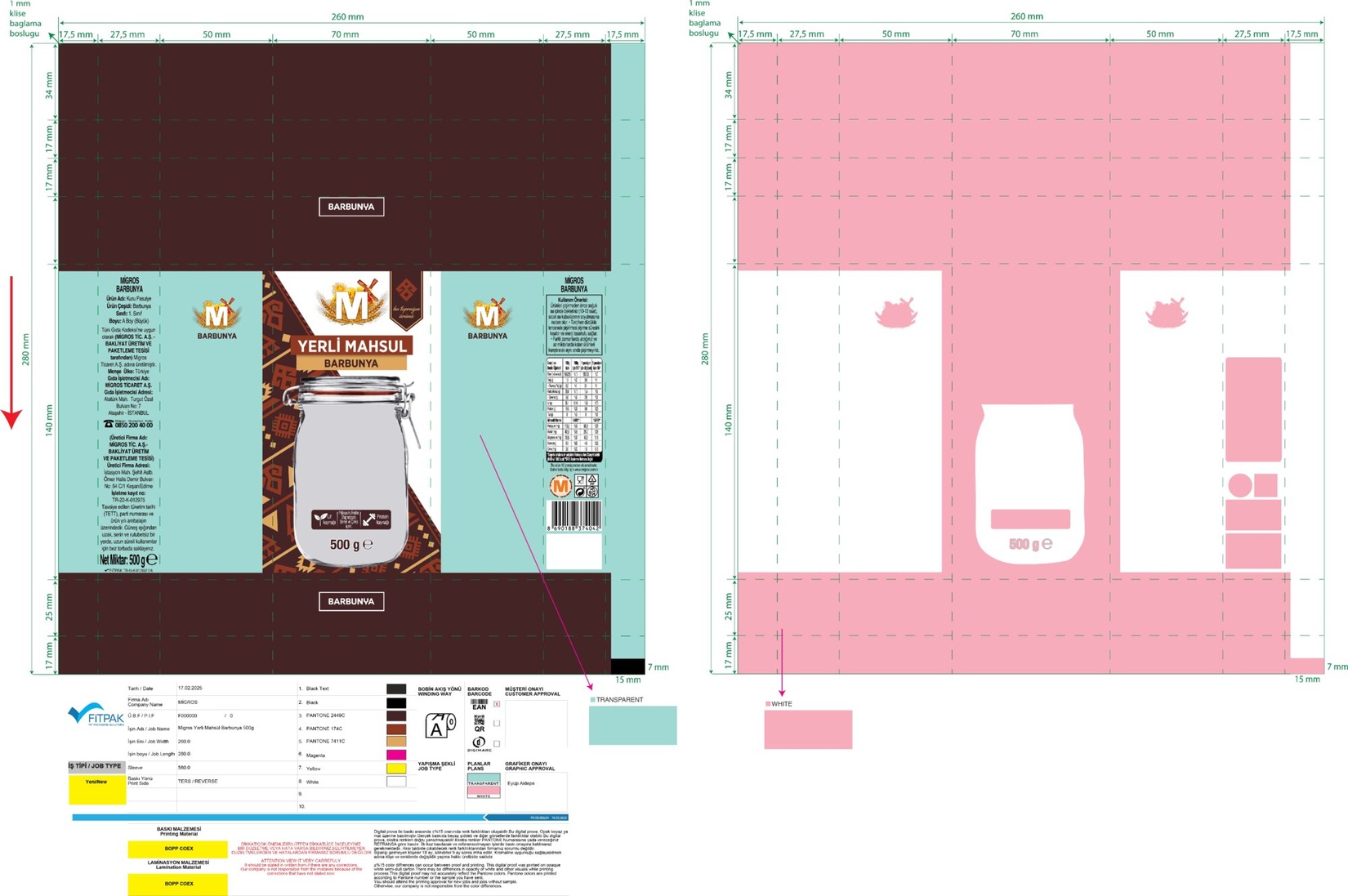Toggle the QR barcode checkbox

pyautogui.click(x=497, y=723)
